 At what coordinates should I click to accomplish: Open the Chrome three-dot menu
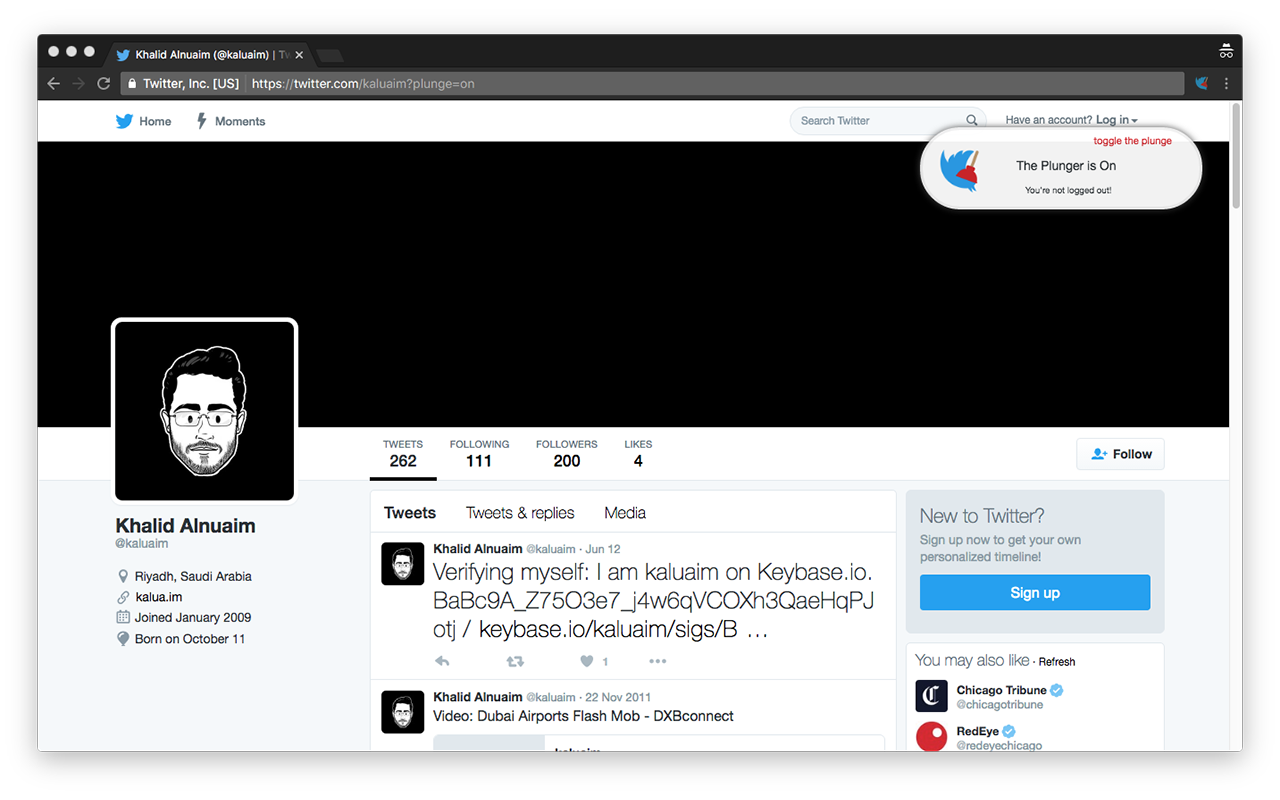pyautogui.click(x=1226, y=84)
